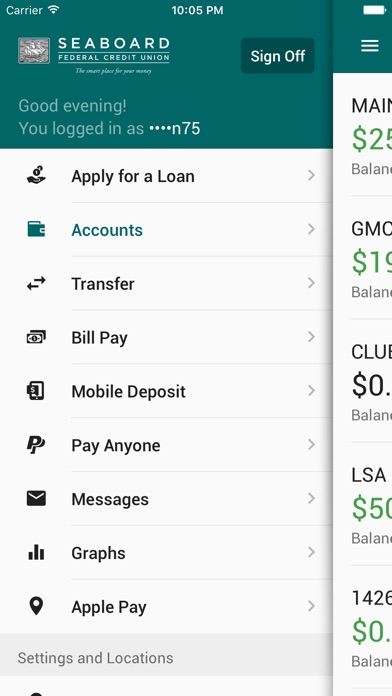Open the Bill Pay cash icon
This screenshot has height=696, width=392.
pyautogui.click(x=36, y=337)
